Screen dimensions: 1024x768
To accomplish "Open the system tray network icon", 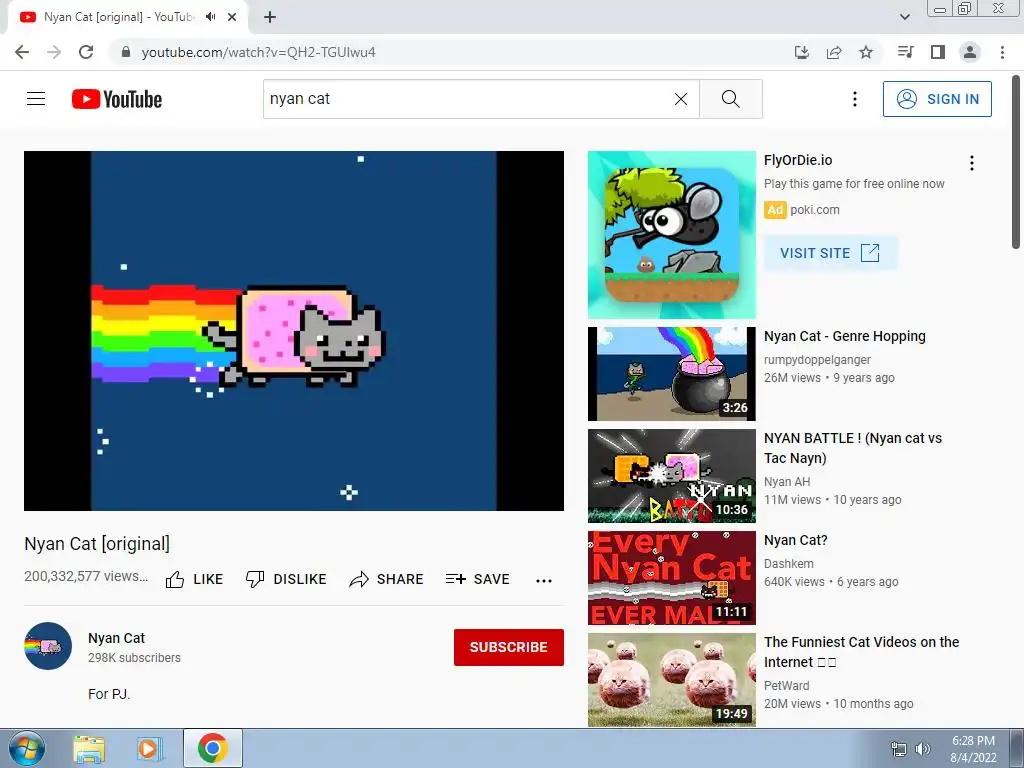I will [x=899, y=749].
